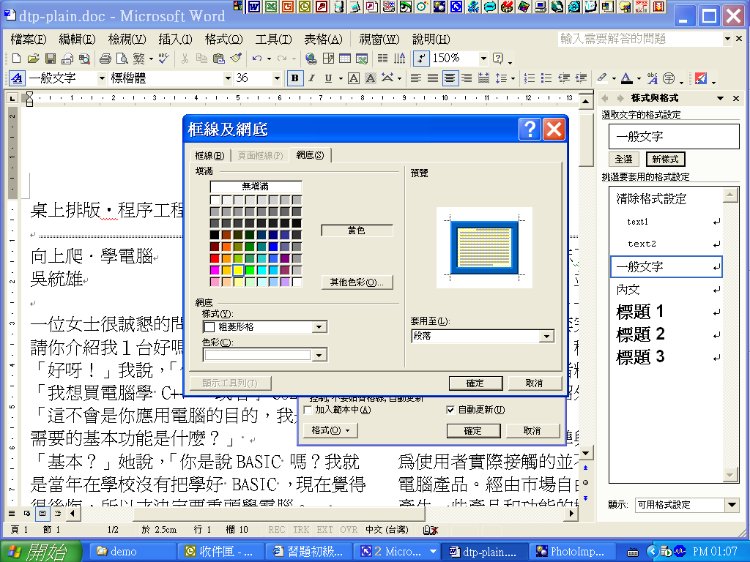Open the 顯示 可用格式設定 dropdown
Screen dimensions: 750x562
pos(731,505)
